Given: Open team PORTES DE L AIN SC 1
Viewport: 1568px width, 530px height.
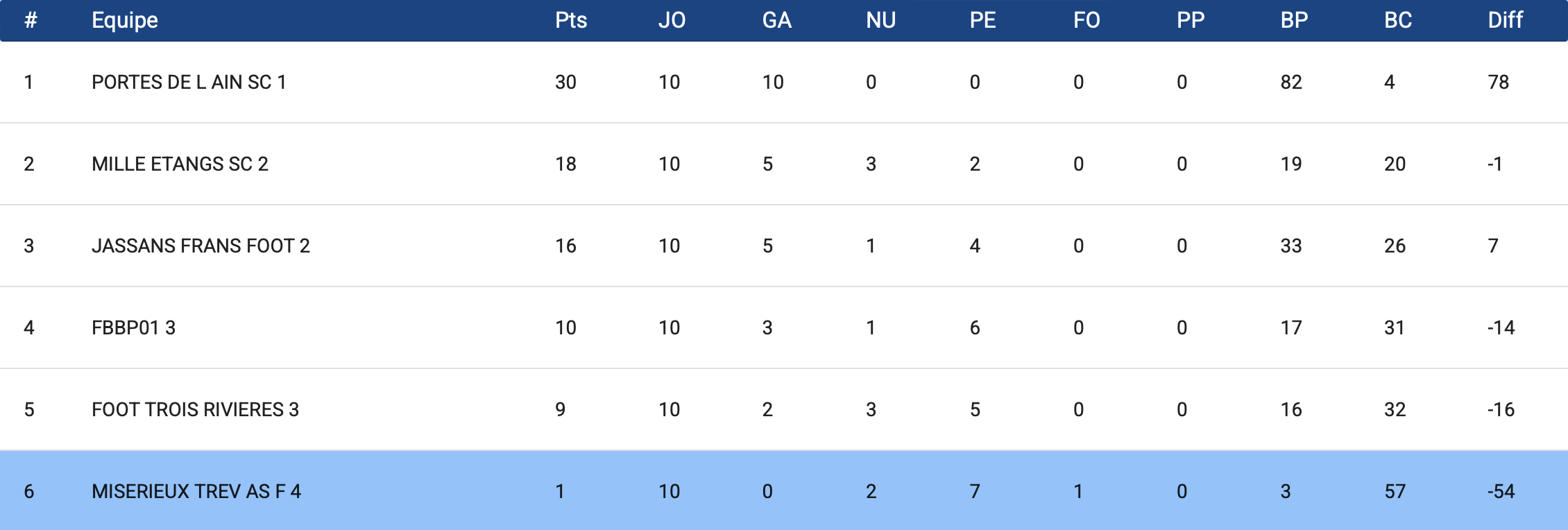Looking at the screenshot, I should (x=189, y=82).
